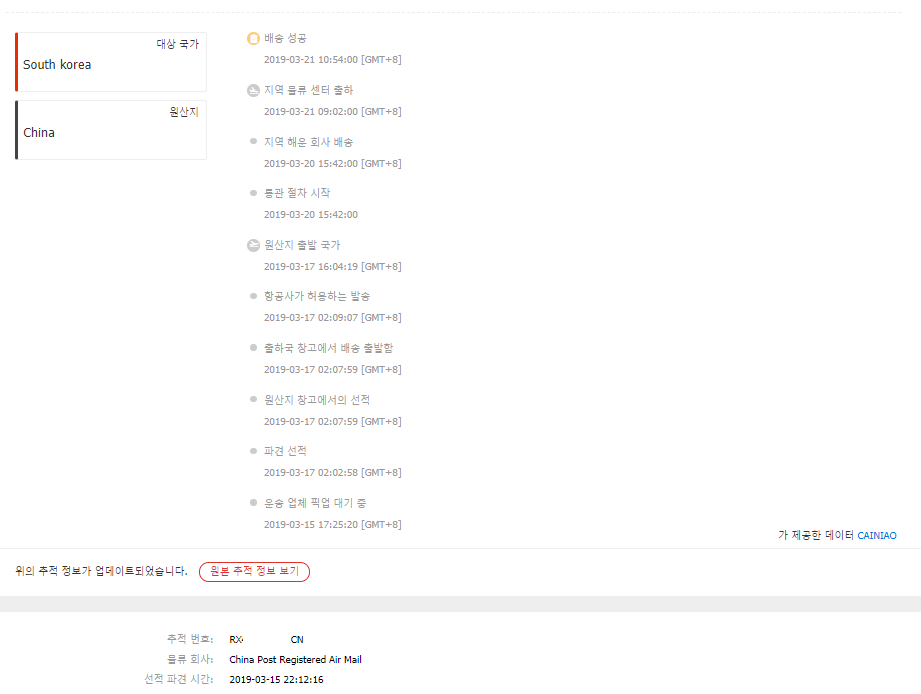
Task: Open the CAINIAO data provider link
Action: 876,535
